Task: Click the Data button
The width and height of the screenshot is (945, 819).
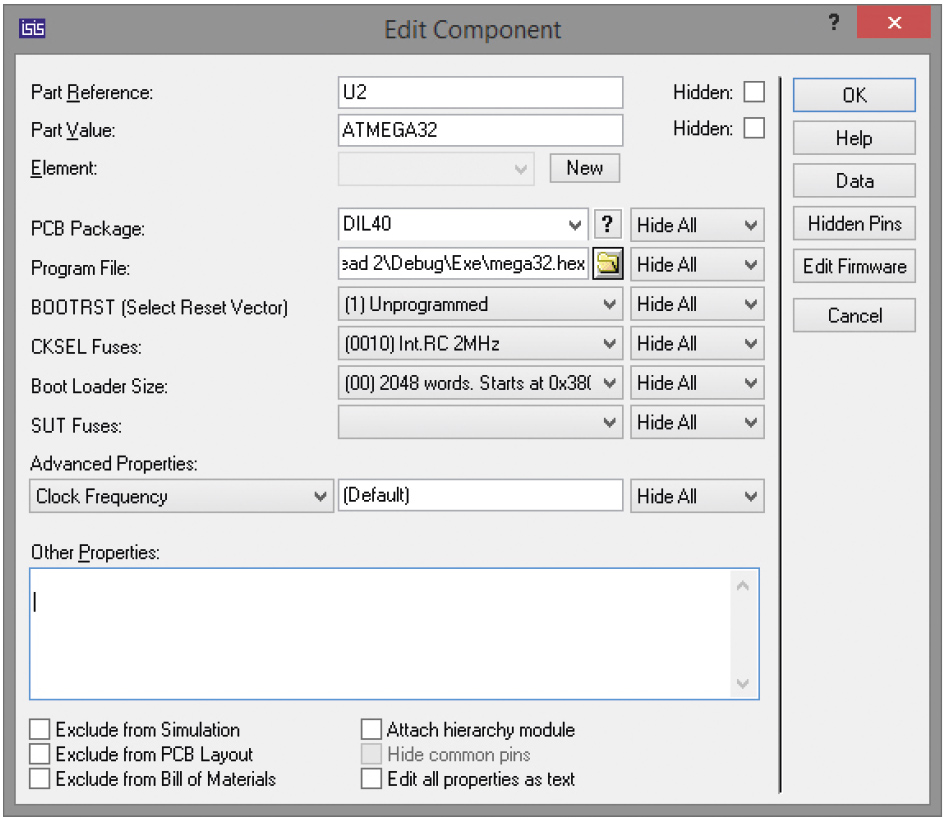Action: tap(854, 181)
